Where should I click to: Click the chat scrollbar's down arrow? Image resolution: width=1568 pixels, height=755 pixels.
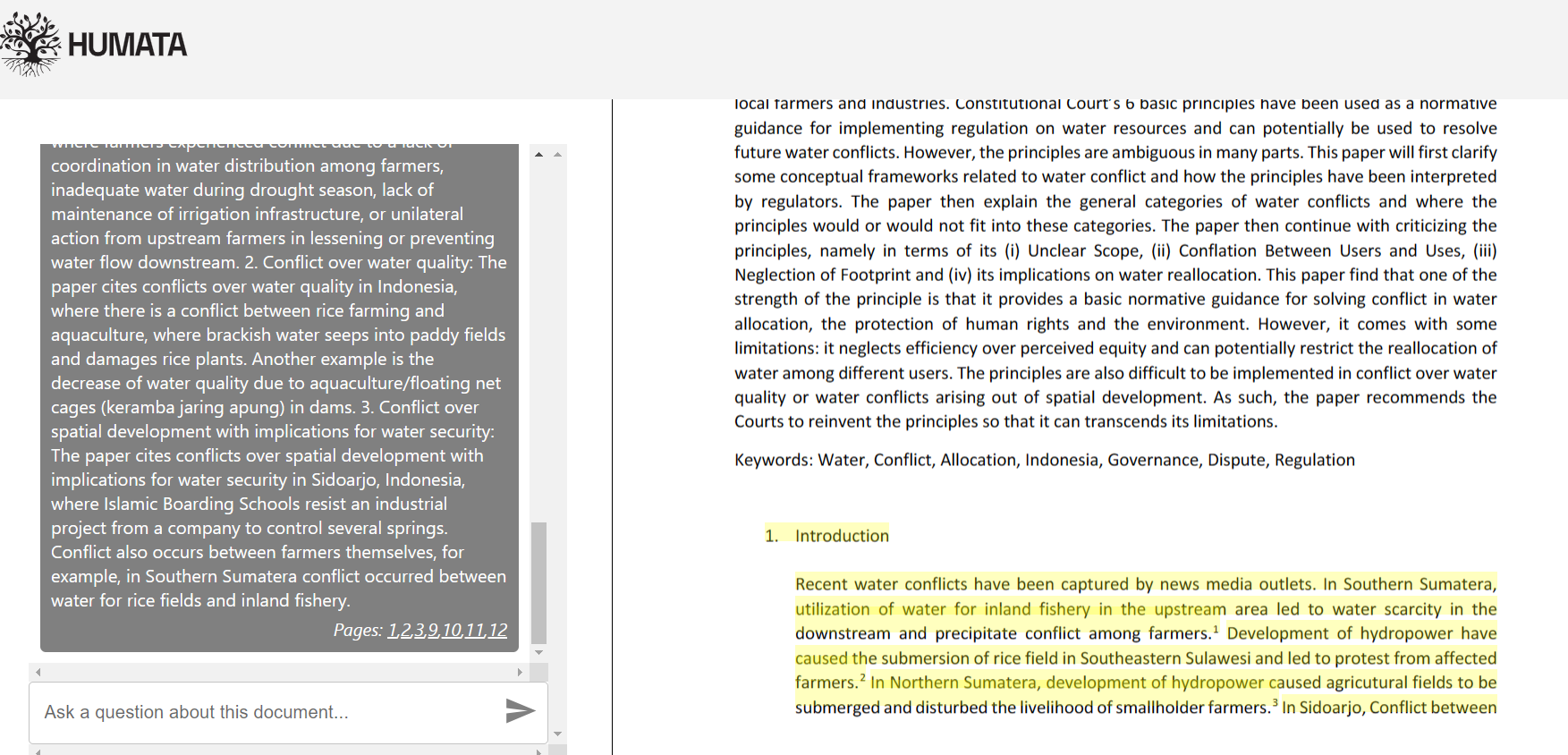pos(538,652)
